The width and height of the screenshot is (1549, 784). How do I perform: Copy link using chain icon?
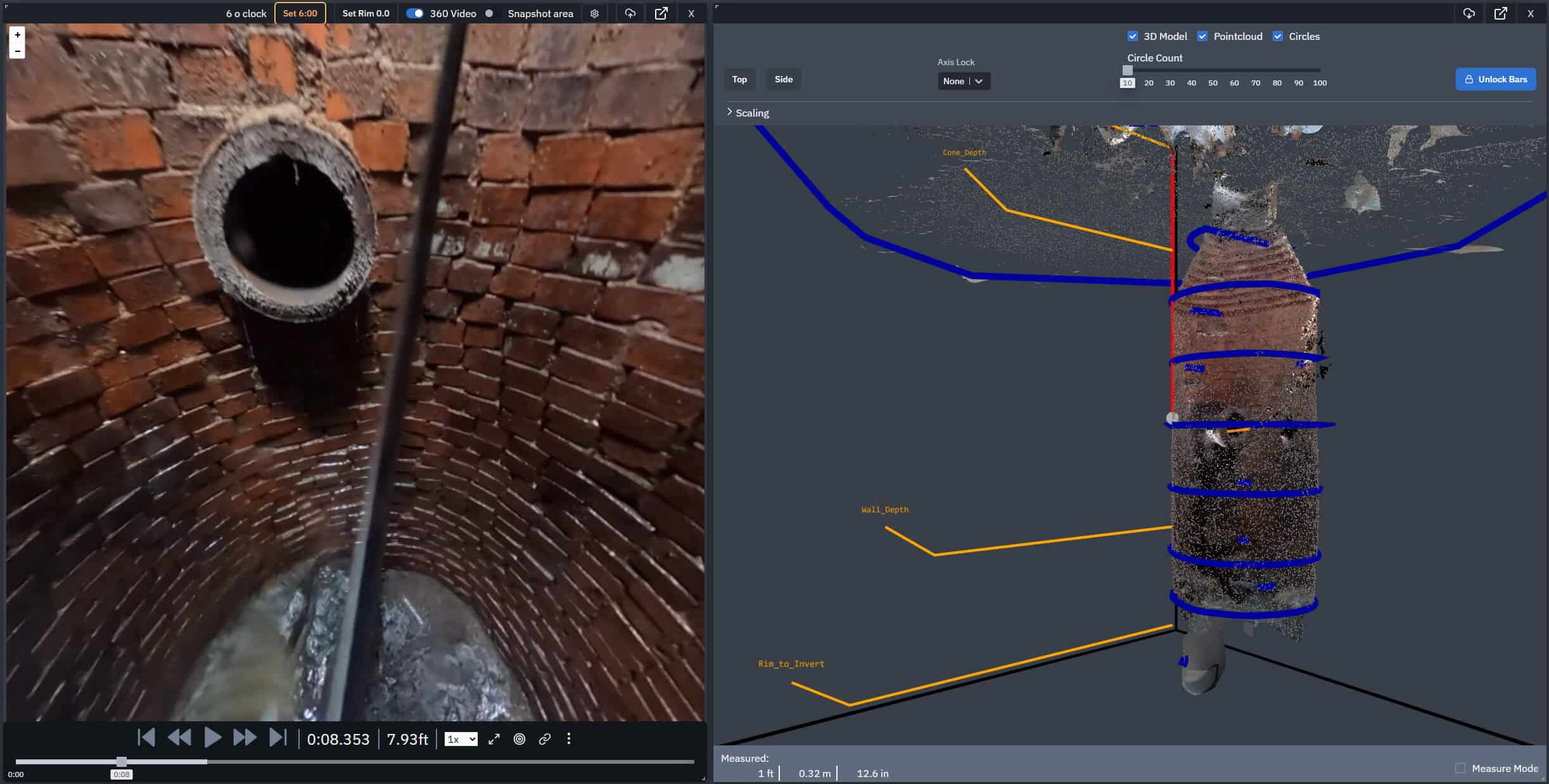click(544, 739)
